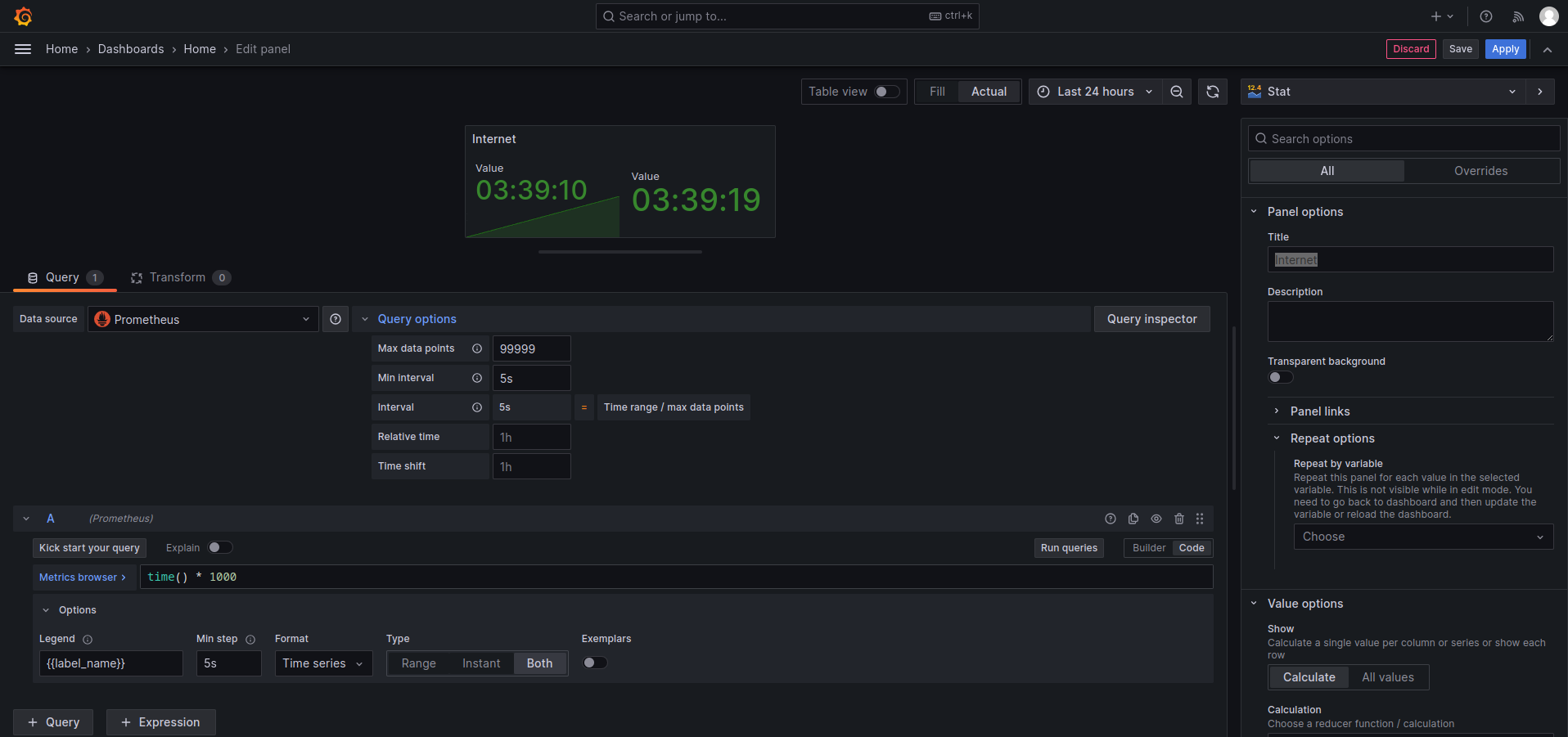This screenshot has height=737, width=1568.
Task: Click Run queries button
Action: [x=1069, y=548]
